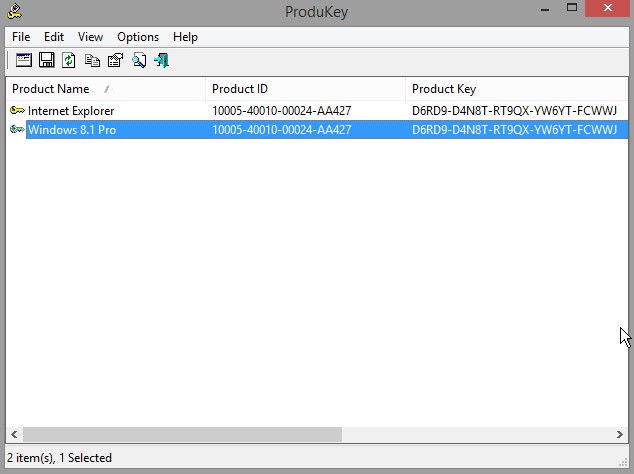Minimize the ProduKey window

pyautogui.click(x=545, y=9)
